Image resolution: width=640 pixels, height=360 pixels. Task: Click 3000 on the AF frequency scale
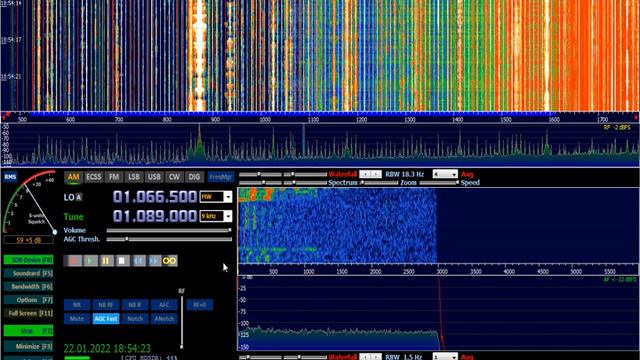point(442,271)
